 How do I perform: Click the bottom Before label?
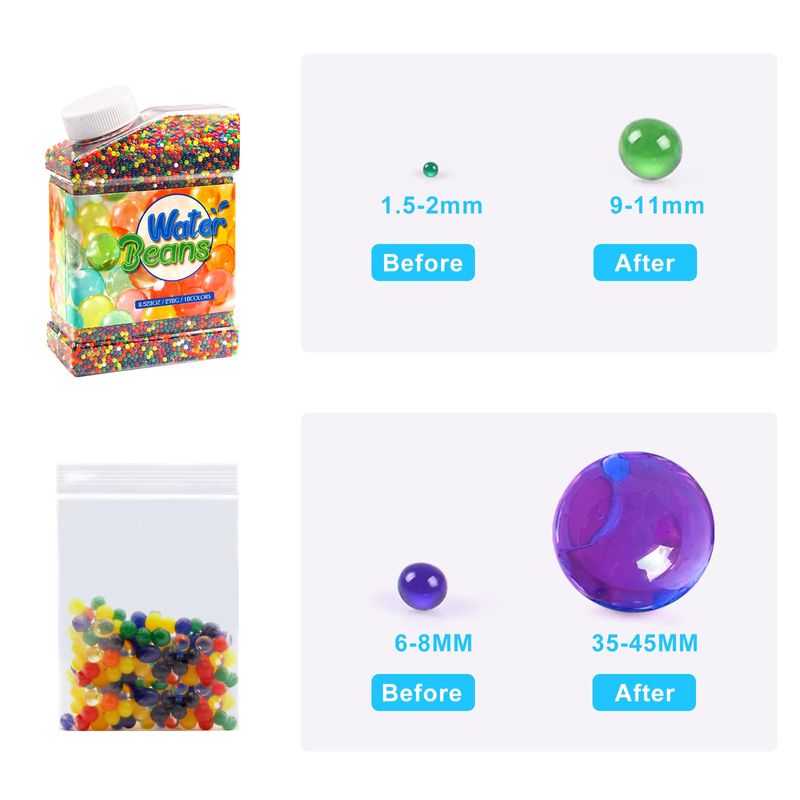click(423, 692)
